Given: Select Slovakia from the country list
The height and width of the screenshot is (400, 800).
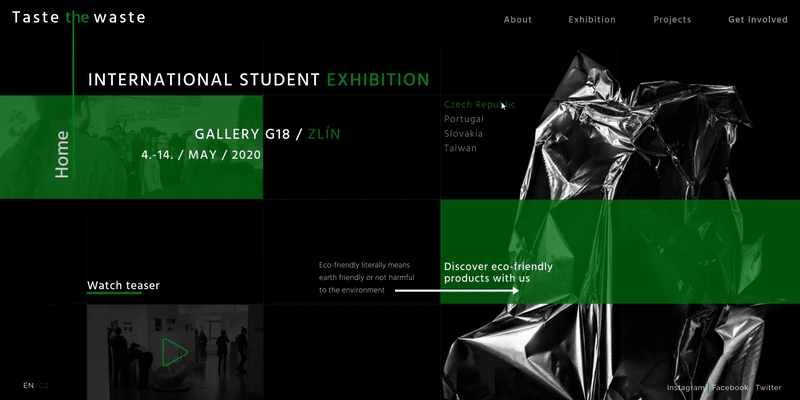Looking at the screenshot, I should pyautogui.click(x=463, y=134).
